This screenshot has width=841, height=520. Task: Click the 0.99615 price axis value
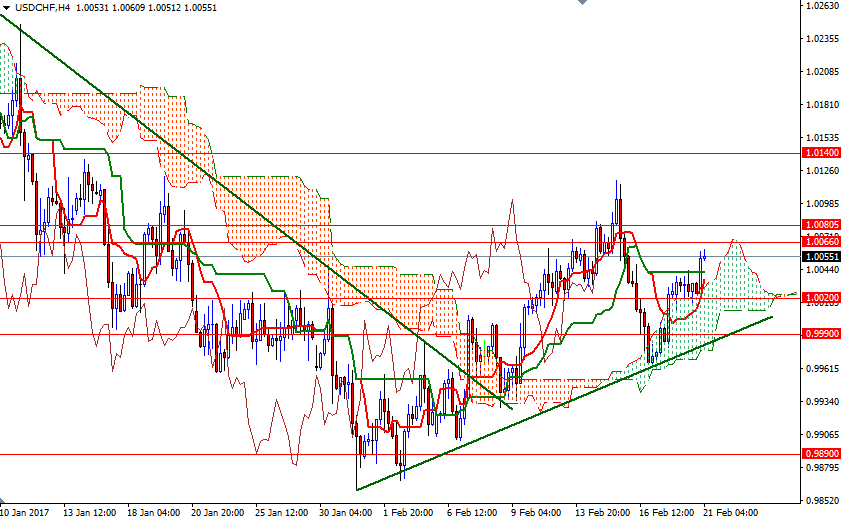[x=822, y=368]
